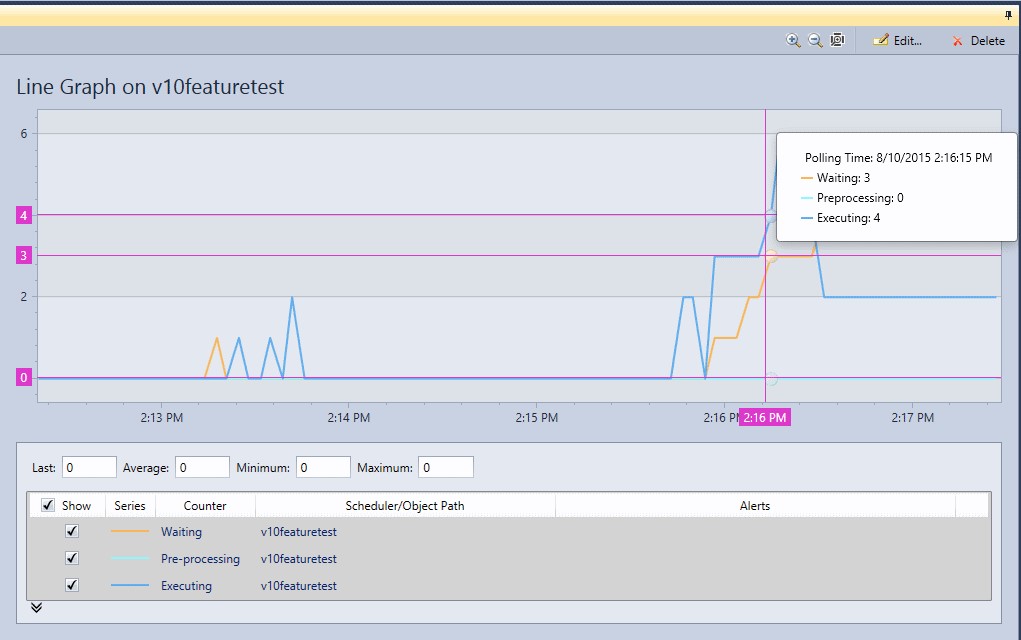Click the pin icon to dock the panel
Image resolution: width=1021 pixels, height=640 pixels.
click(x=1007, y=14)
